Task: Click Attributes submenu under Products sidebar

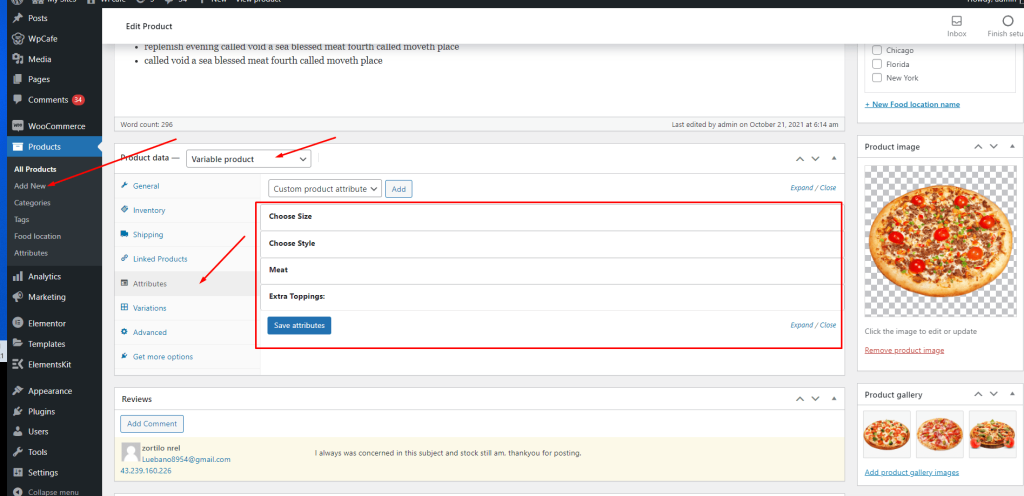Action: (31, 253)
